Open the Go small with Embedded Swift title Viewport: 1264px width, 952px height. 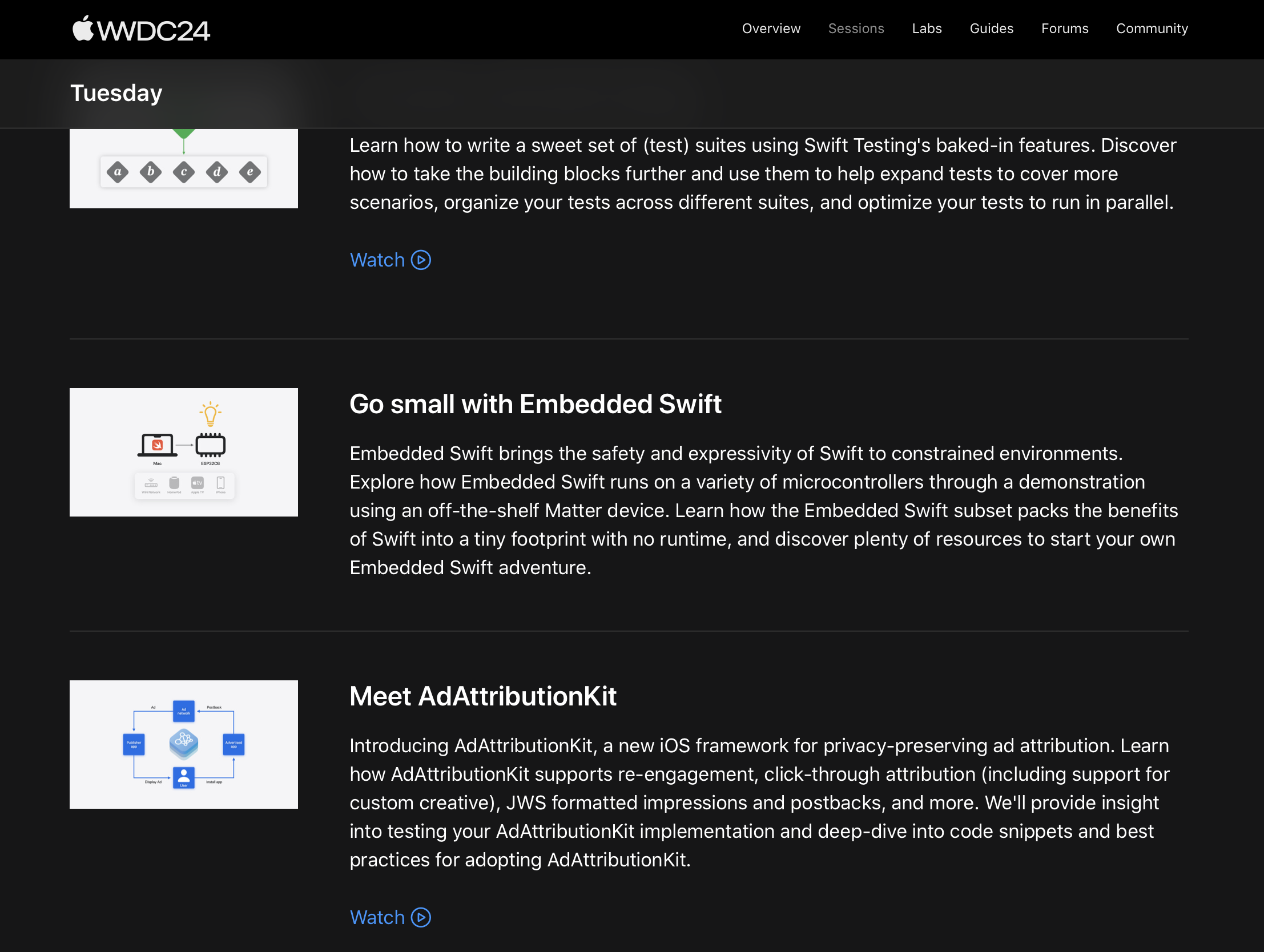coord(536,404)
